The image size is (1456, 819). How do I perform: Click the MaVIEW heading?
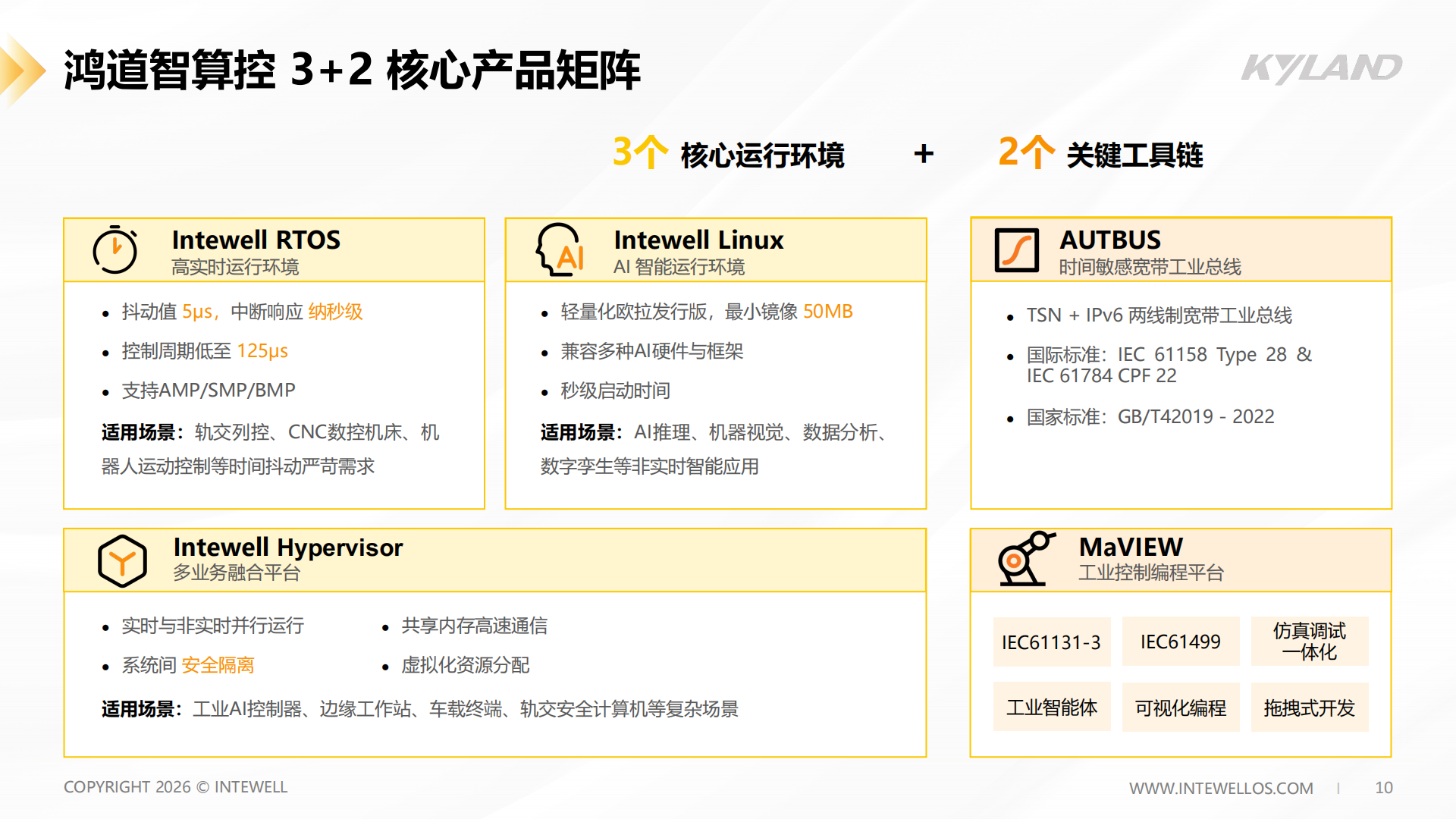tap(1131, 547)
